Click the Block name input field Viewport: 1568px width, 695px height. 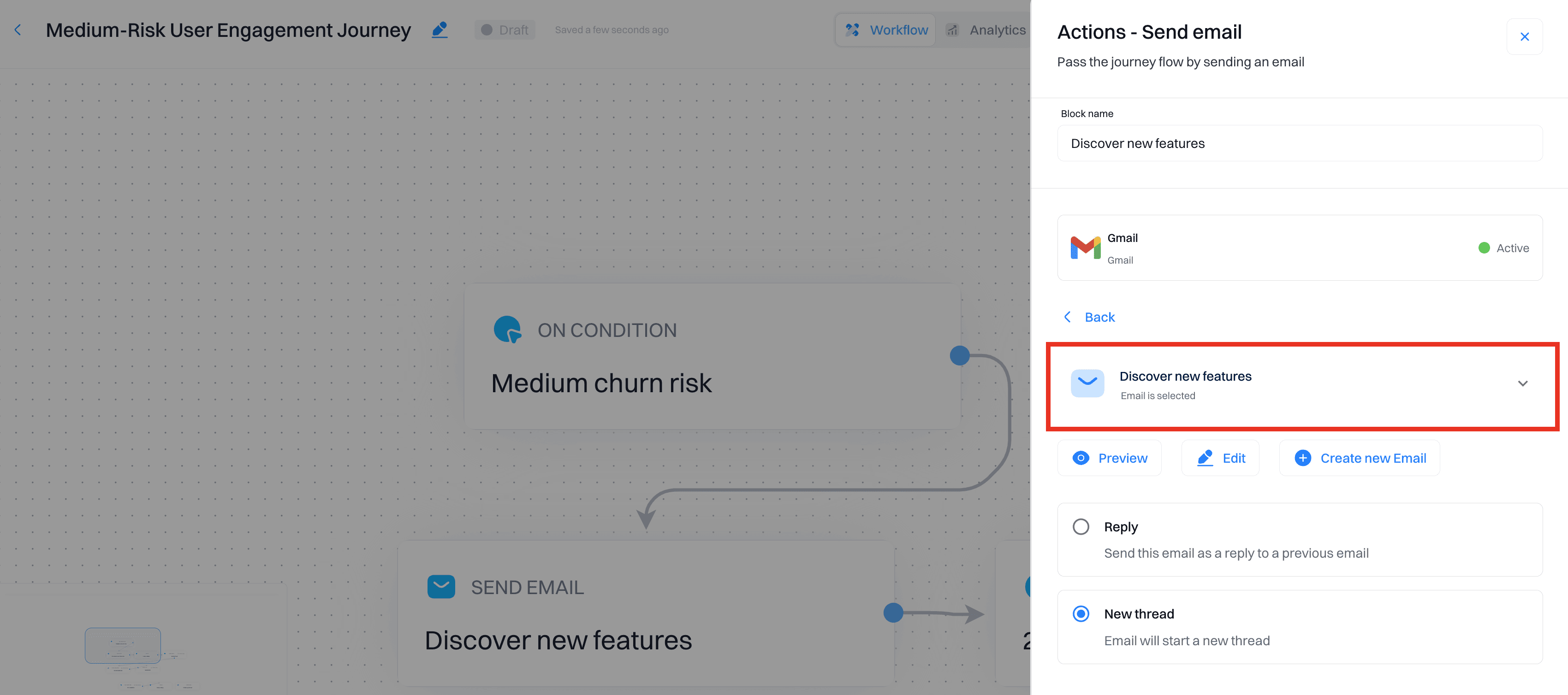[1299, 143]
